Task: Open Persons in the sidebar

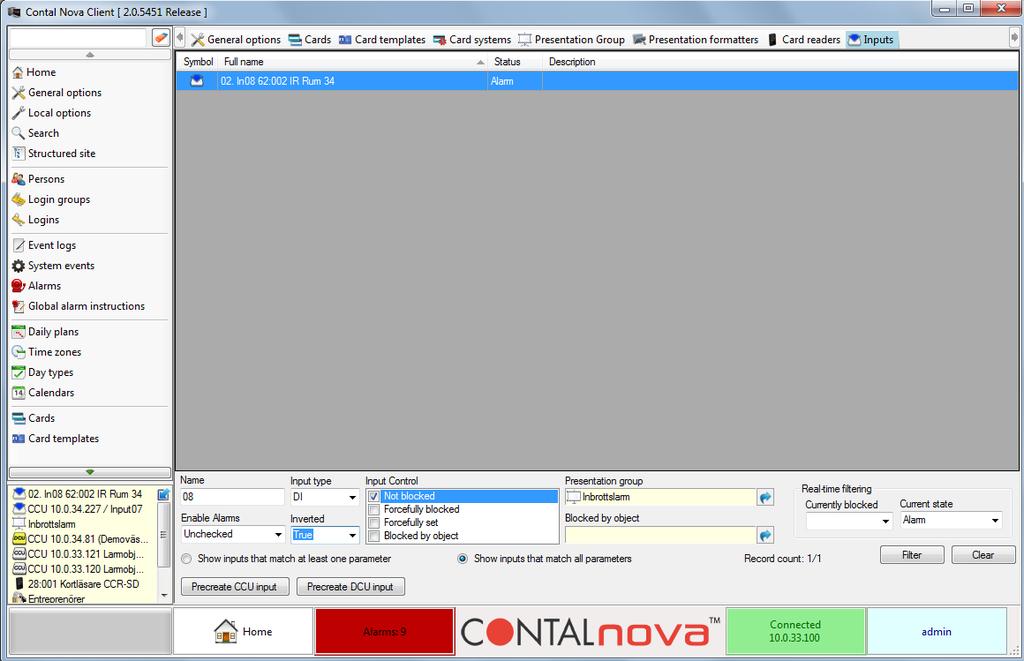Action: pyautogui.click(x=39, y=178)
